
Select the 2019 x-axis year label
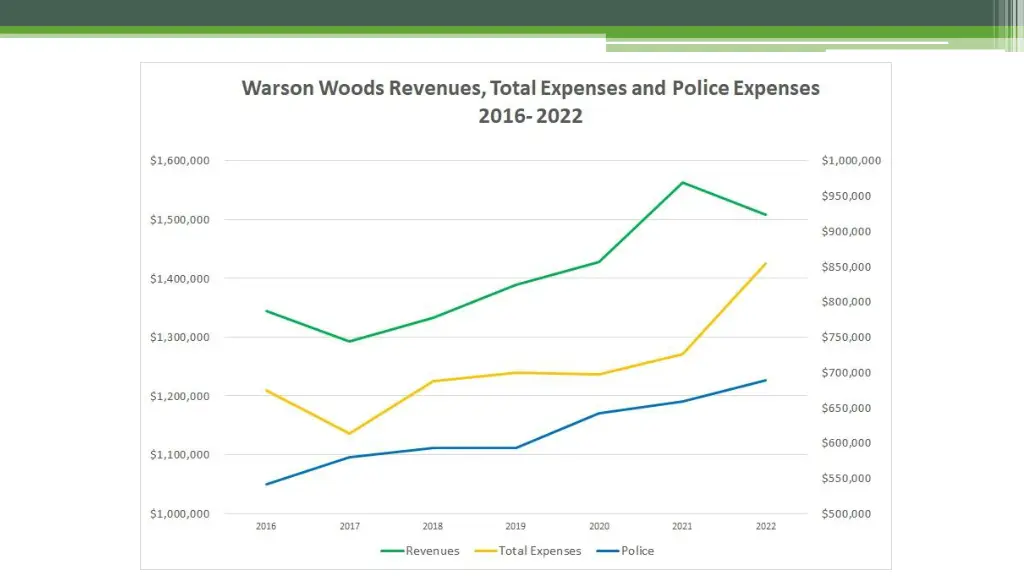pos(516,526)
